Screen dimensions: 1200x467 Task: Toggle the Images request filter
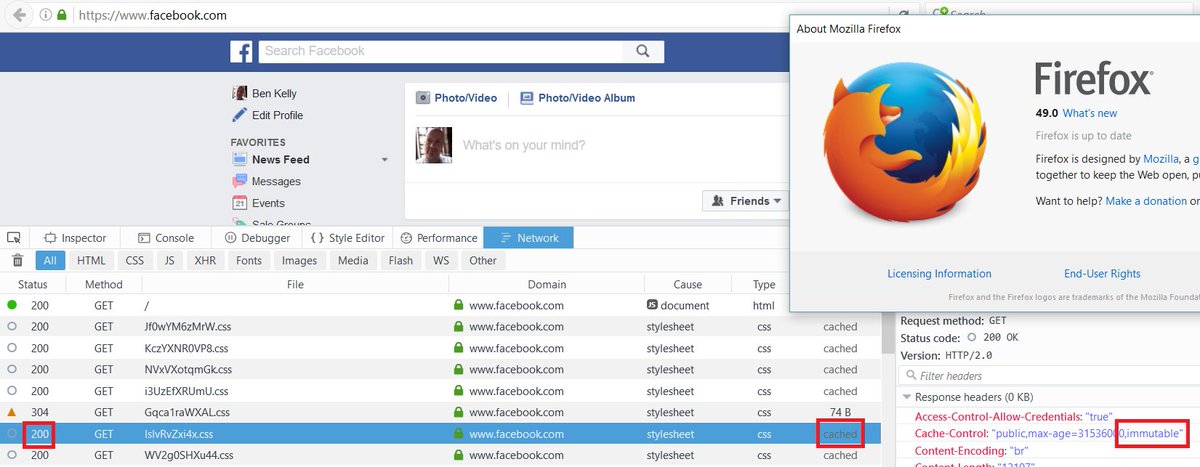299,260
